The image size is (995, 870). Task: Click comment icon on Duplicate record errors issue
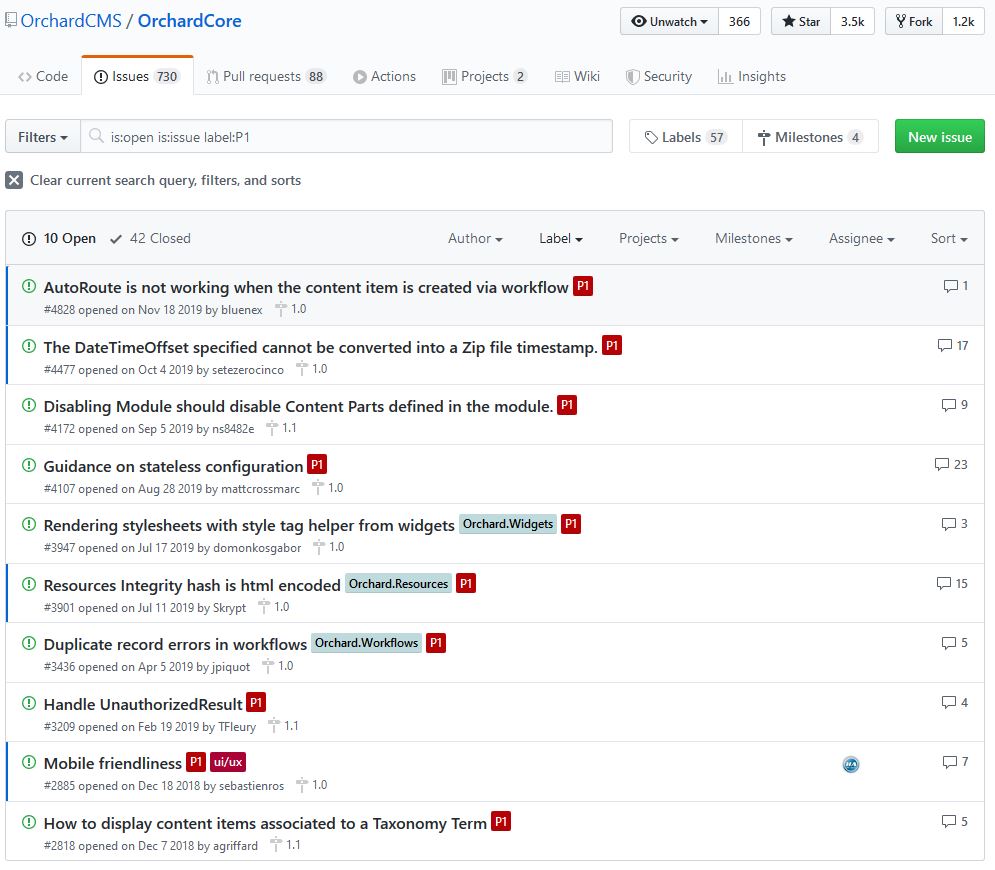tap(949, 643)
